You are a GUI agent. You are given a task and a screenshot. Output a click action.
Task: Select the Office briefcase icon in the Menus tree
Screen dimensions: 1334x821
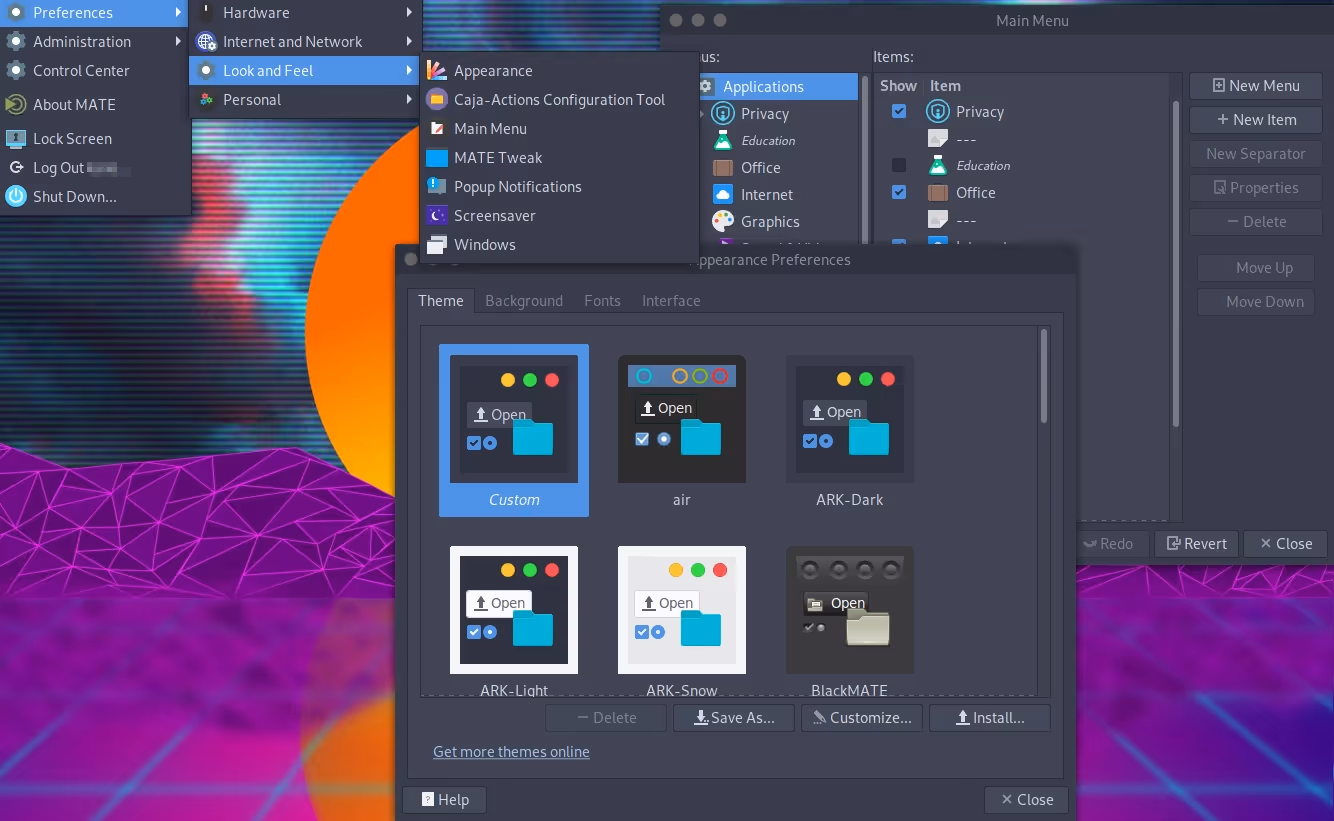(x=722, y=168)
